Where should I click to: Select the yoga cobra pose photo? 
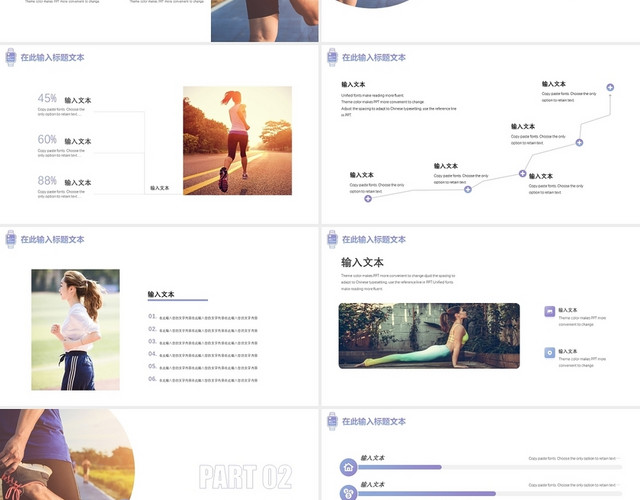429,336
